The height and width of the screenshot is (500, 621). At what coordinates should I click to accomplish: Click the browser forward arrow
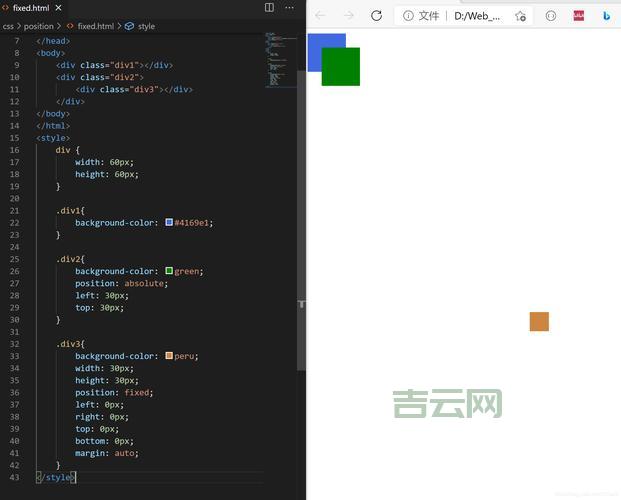(x=349, y=15)
